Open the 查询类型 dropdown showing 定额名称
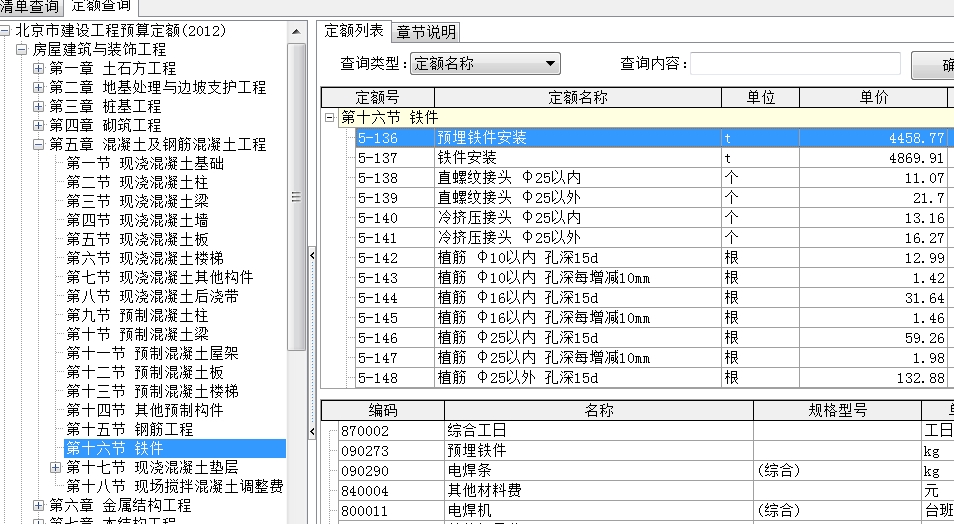954x524 pixels. [x=485, y=63]
